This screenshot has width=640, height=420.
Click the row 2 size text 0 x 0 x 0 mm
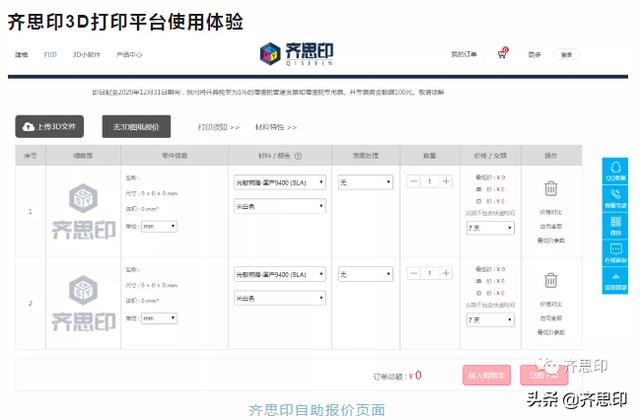[151, 285]
